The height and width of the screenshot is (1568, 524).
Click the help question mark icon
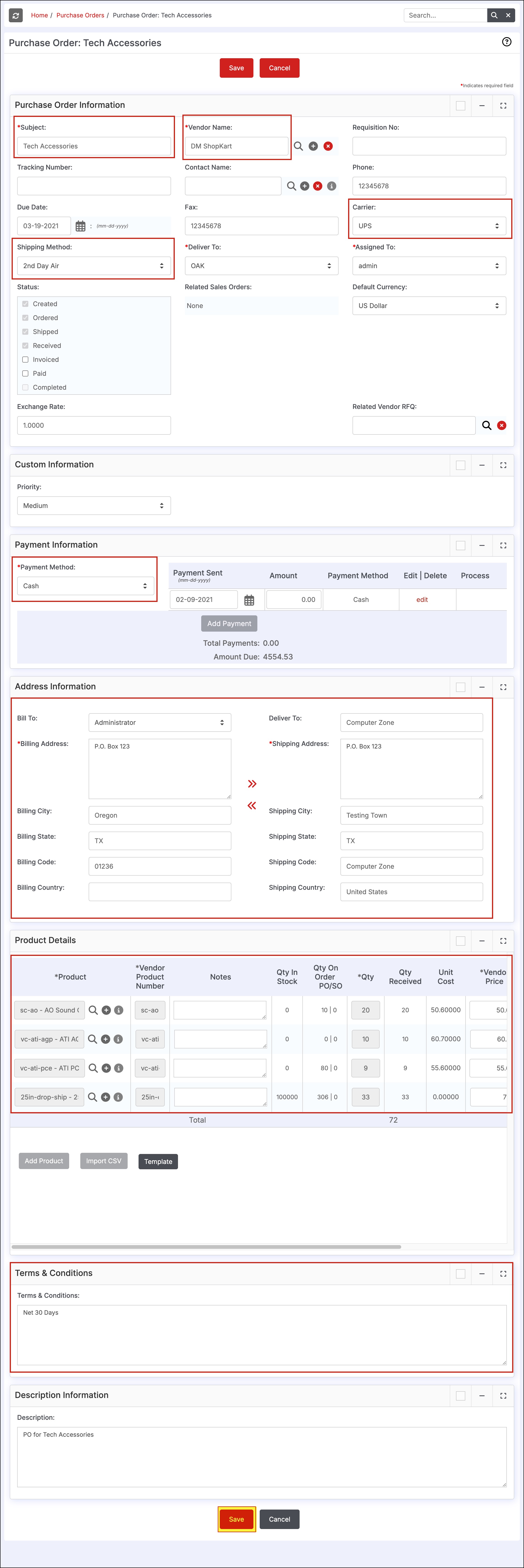pyautogui.click(x=506, y=42)
